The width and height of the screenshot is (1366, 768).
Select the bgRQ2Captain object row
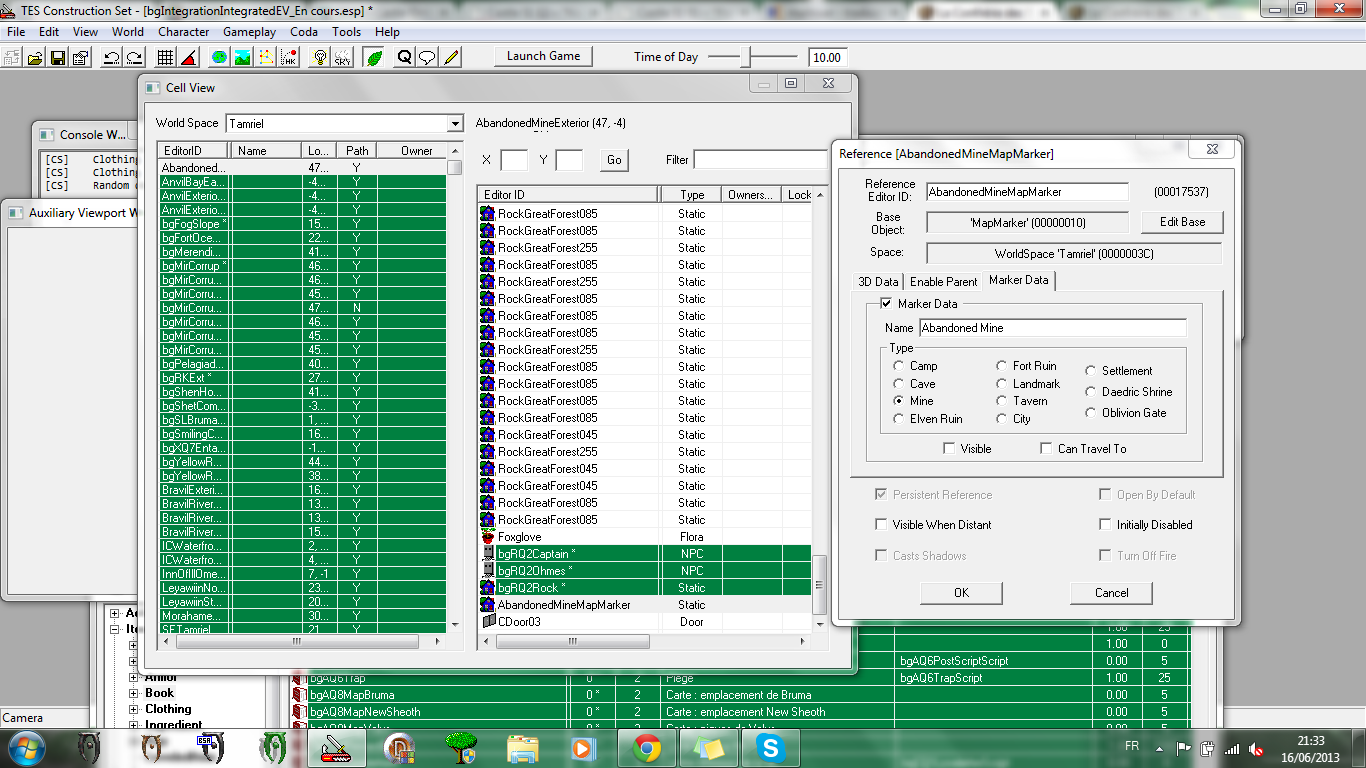(x=644, y=554)
